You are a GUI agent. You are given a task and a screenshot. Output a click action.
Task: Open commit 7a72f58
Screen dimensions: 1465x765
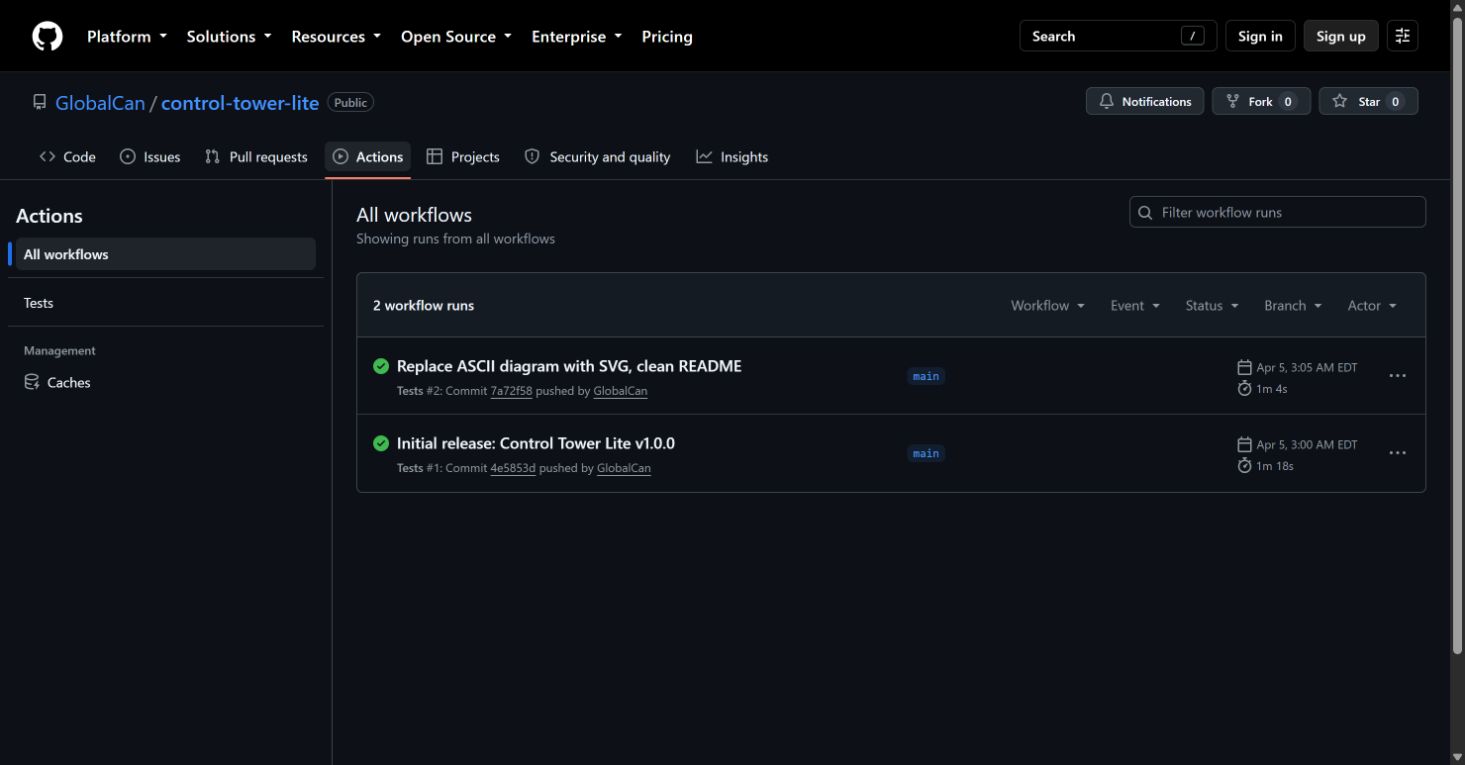[511, 391]
